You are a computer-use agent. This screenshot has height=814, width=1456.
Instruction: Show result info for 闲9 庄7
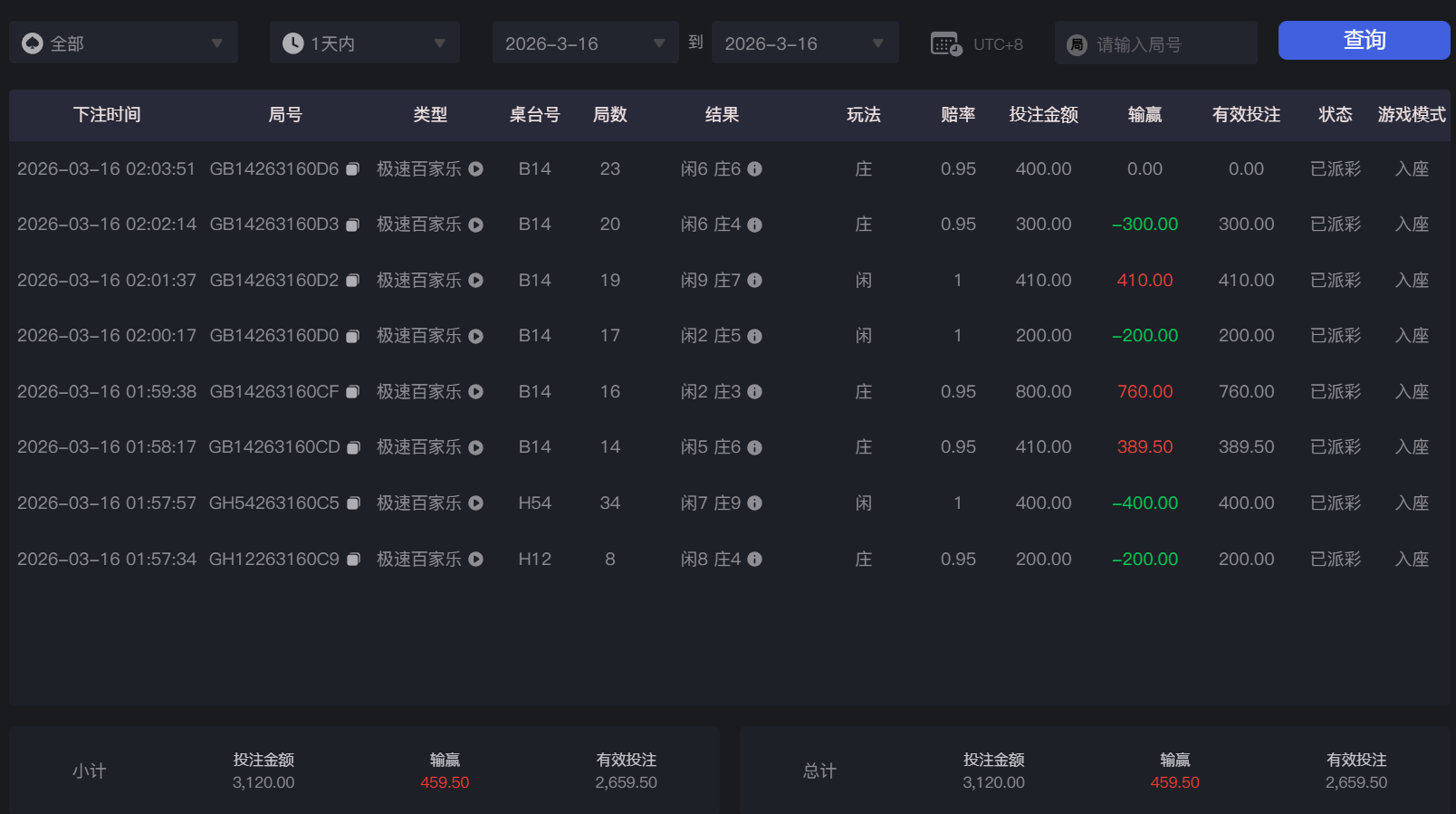point(754,281)
